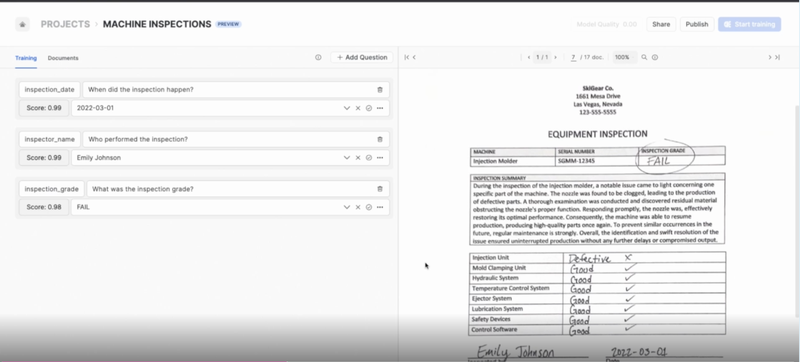Go to the previous document arrow
The image size is (800, 362).
click(414, 58)
